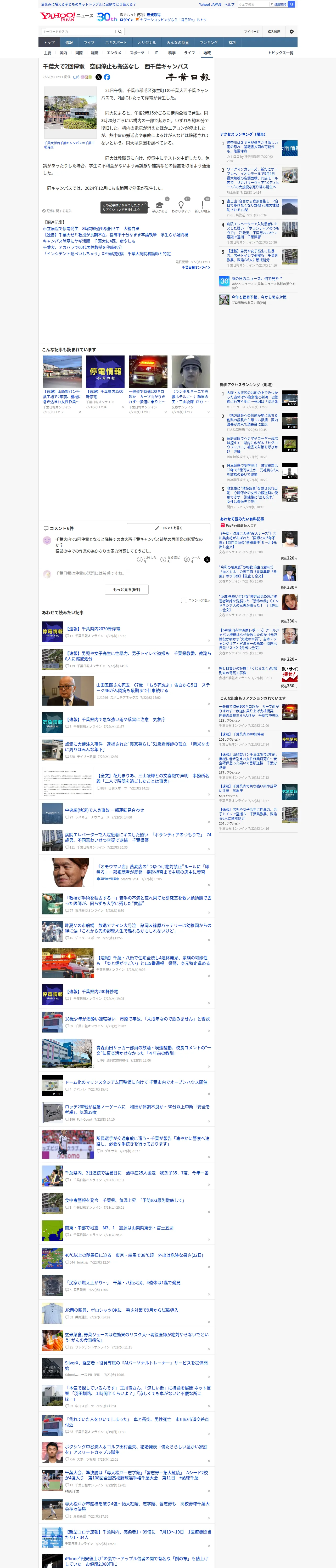Open the top banner about 夏休み internet trouble

(88, 4)
